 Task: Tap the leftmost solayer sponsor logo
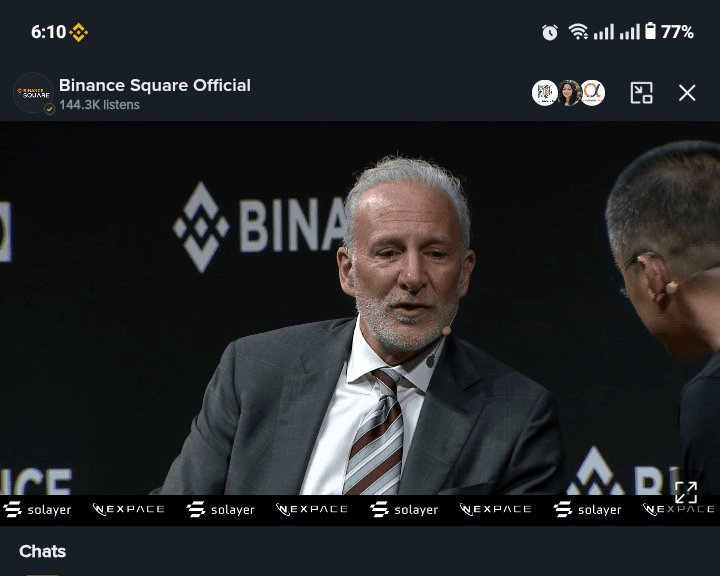point(37,509)
